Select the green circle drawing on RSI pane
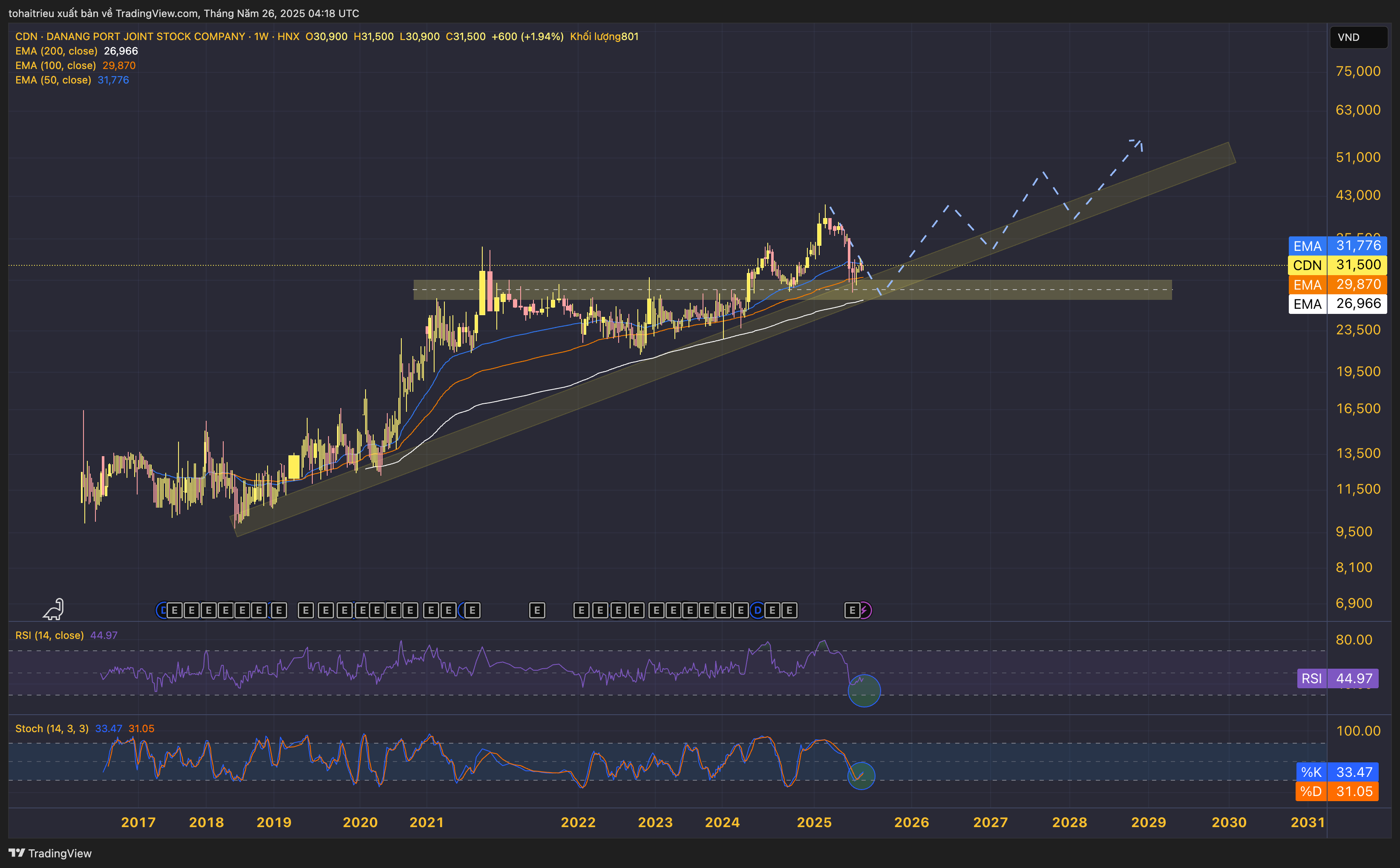 point(864,691)
